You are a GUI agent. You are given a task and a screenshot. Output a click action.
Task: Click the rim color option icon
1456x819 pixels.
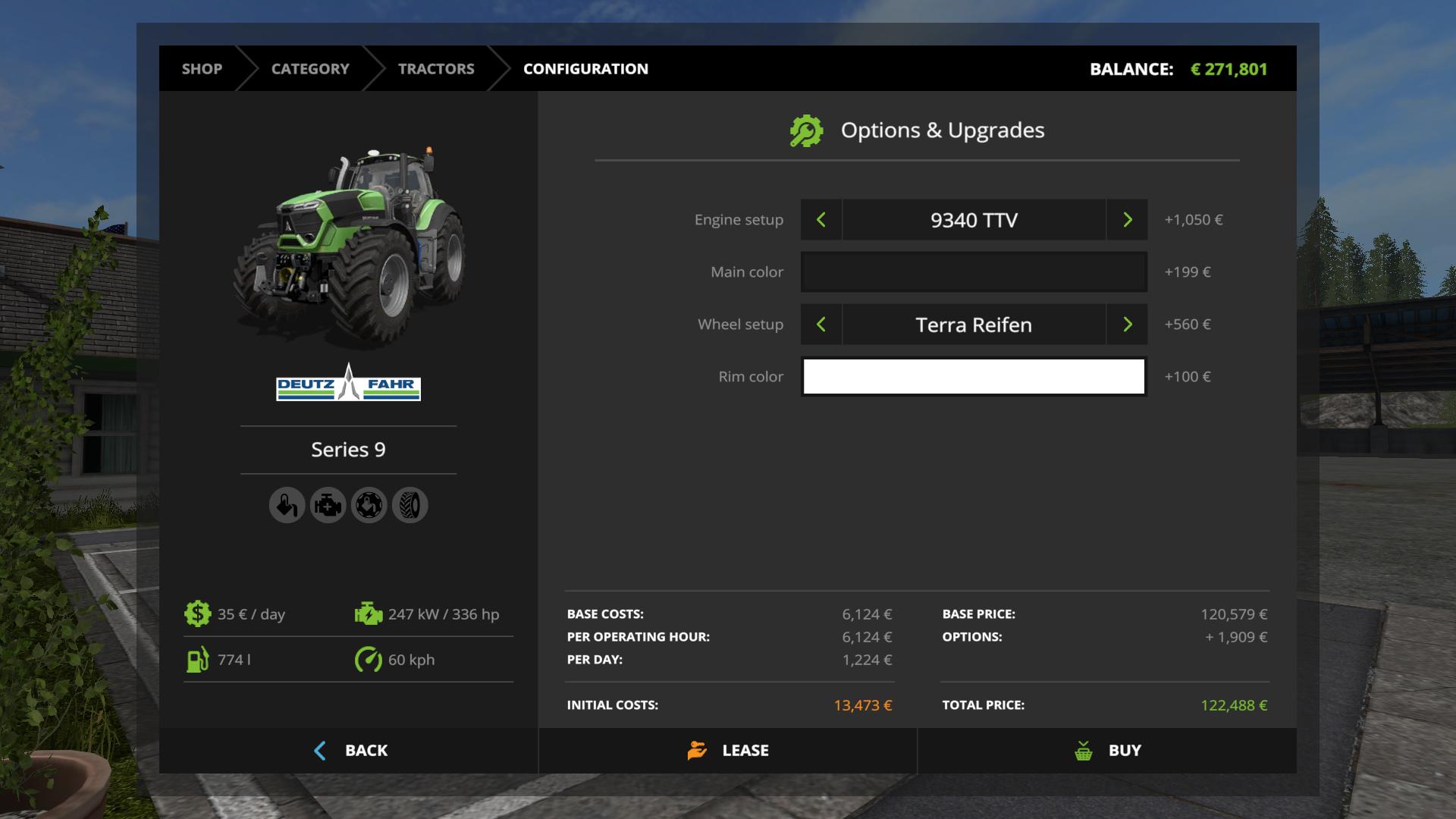pyautogui.click(x=369, y=505)
